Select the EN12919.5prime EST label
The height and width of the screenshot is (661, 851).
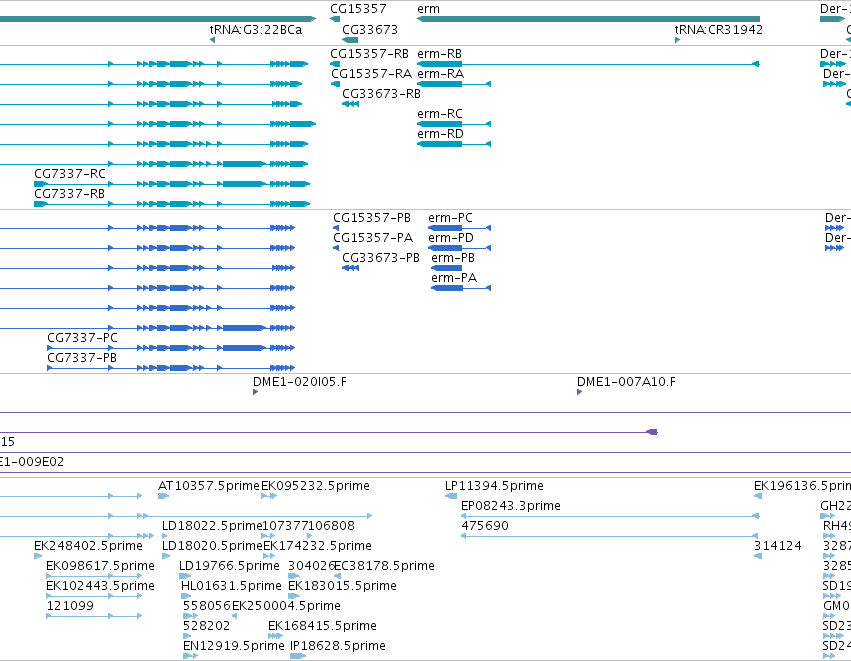coord(233,646)
